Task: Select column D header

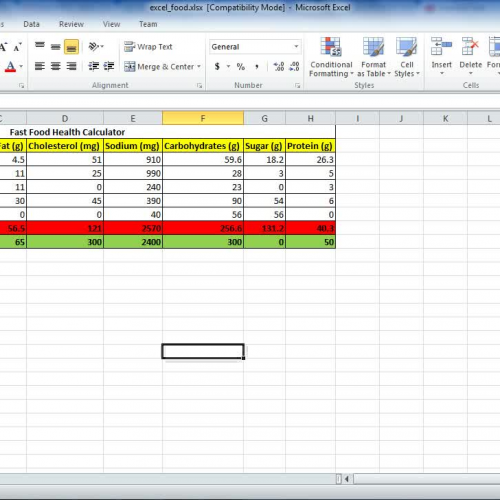Action: click(x=65, y=118)
